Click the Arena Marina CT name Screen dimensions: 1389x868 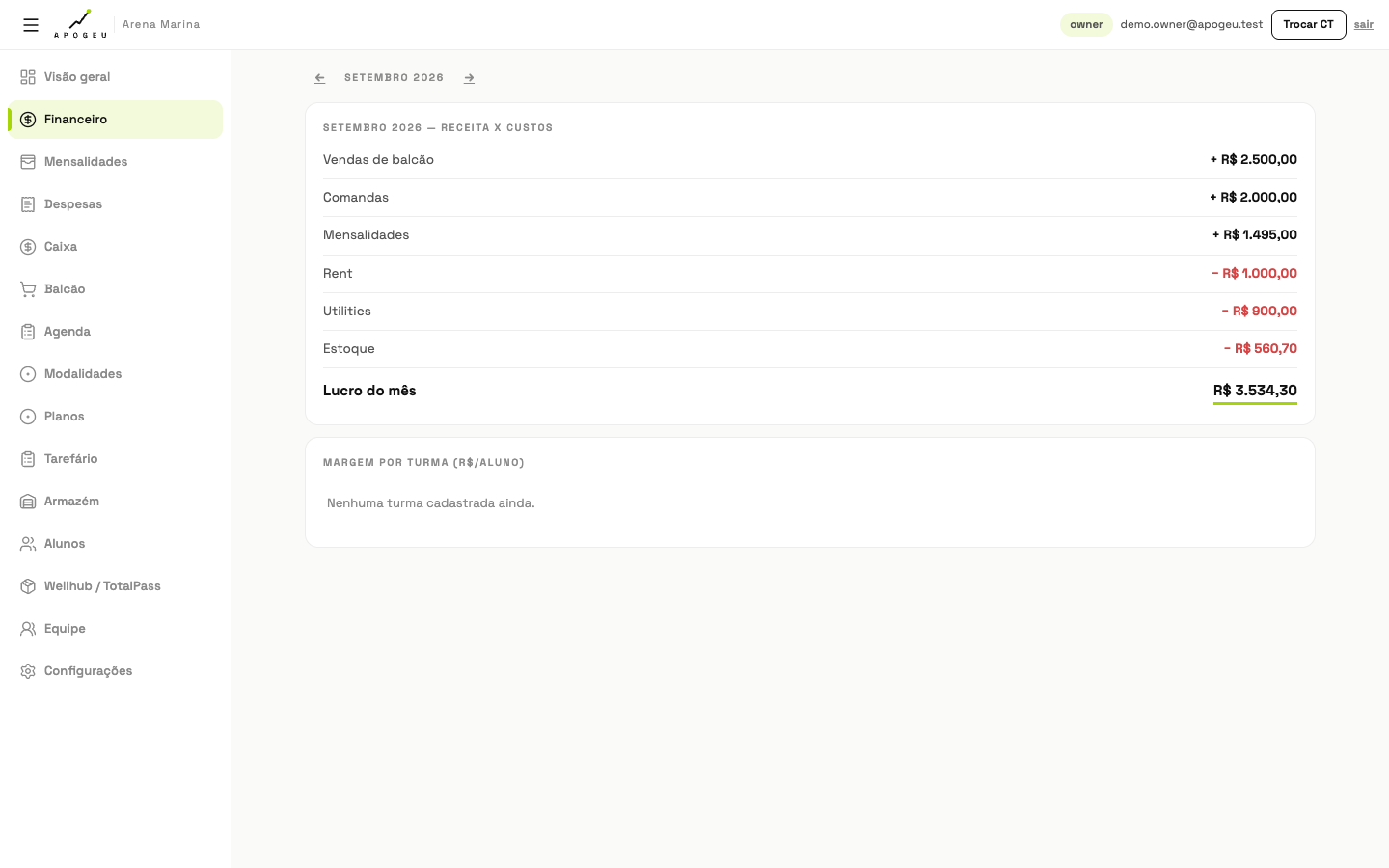click(x=161, y=24)
